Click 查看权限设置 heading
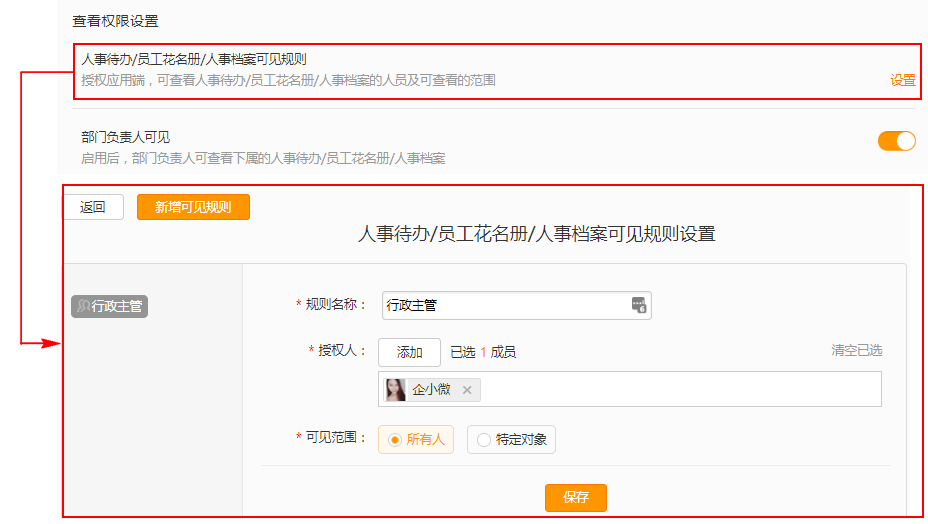 [x=115, y=21]
